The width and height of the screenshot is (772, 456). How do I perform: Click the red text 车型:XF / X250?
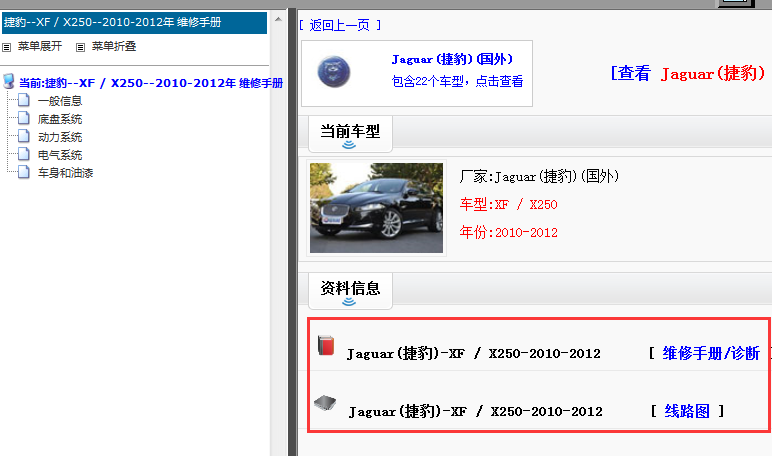tap(508, 204)
